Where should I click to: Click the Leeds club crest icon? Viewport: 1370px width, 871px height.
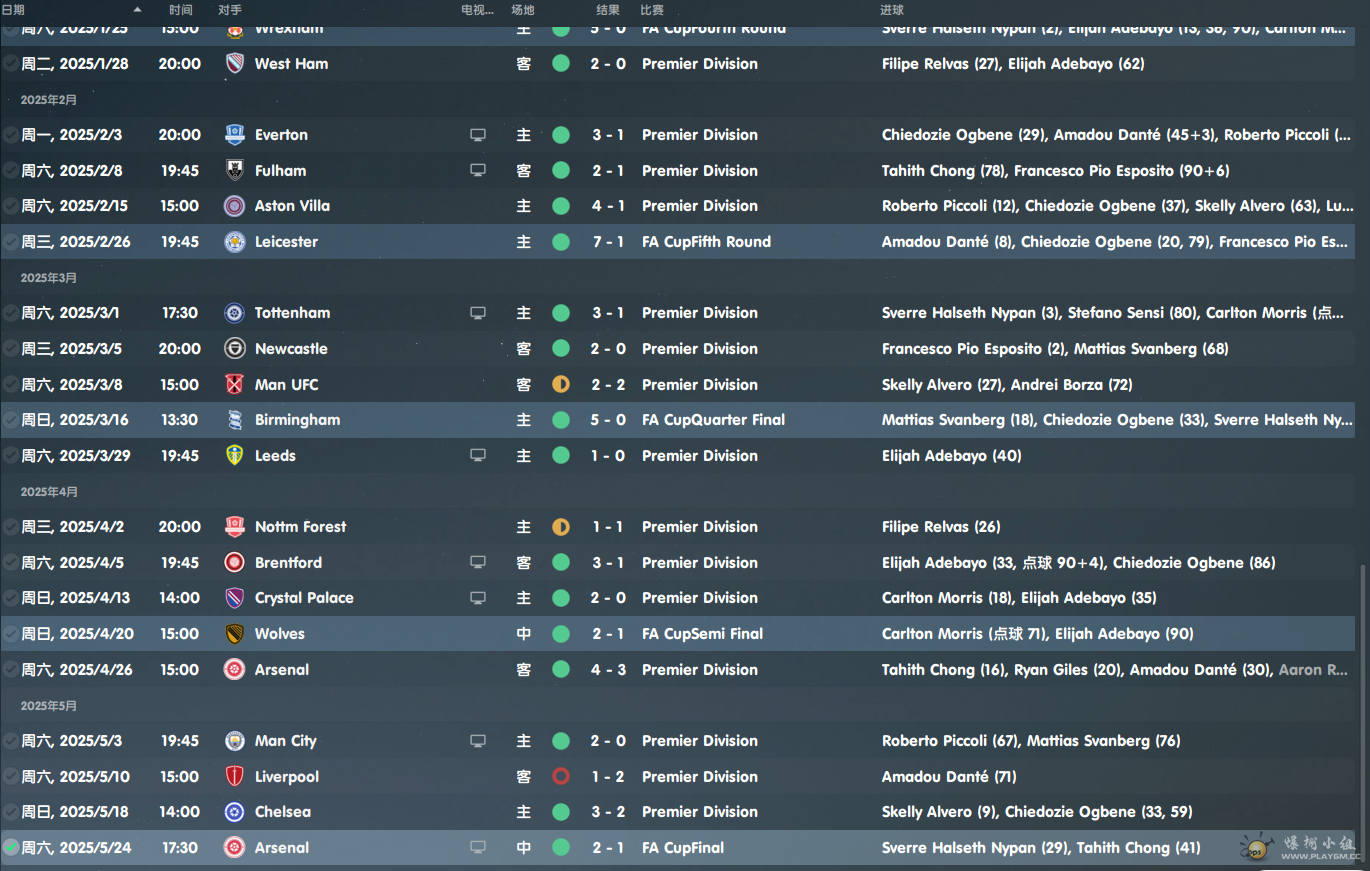[235, 456]
